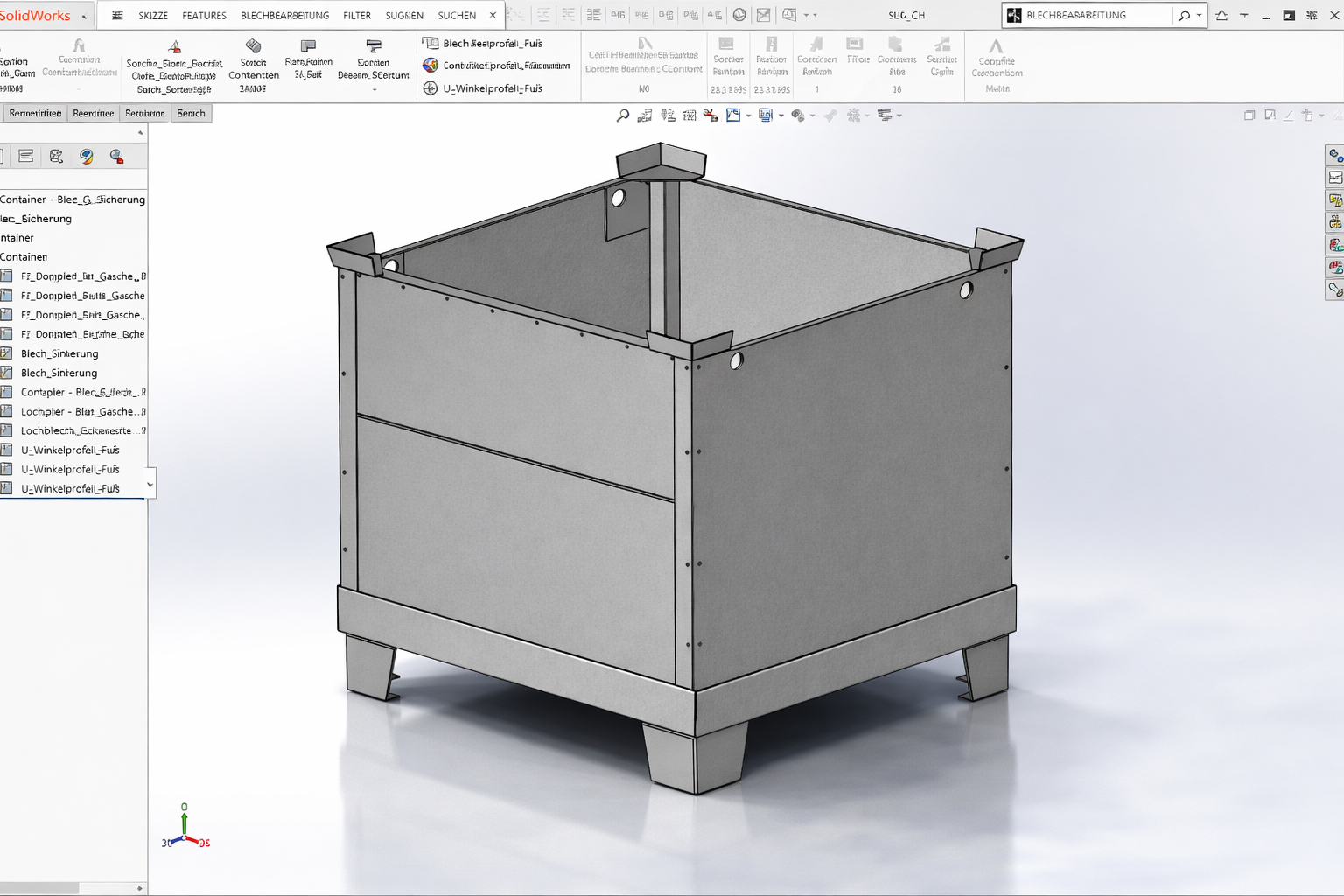Viewport: 1344px width, 896px height.
Task: Click the left panel horizontal scrollbar thumb
Action: [x=39, y=888]
